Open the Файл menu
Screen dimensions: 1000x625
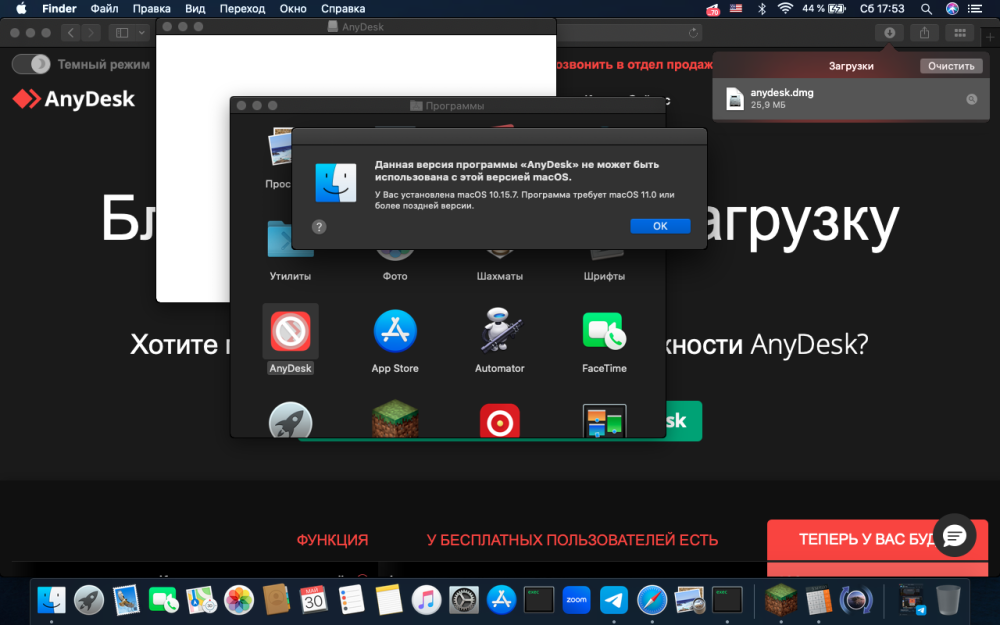104,8
